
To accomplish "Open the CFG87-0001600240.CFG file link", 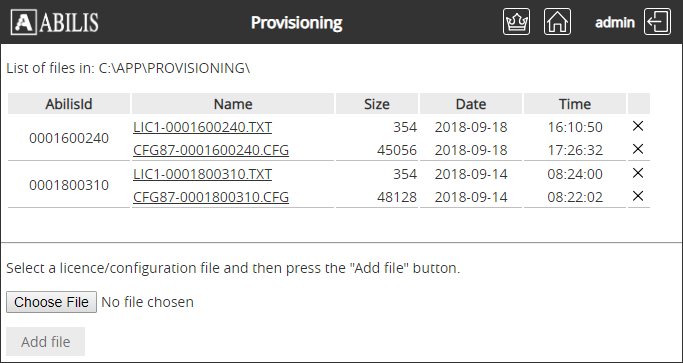I will 211,150.
